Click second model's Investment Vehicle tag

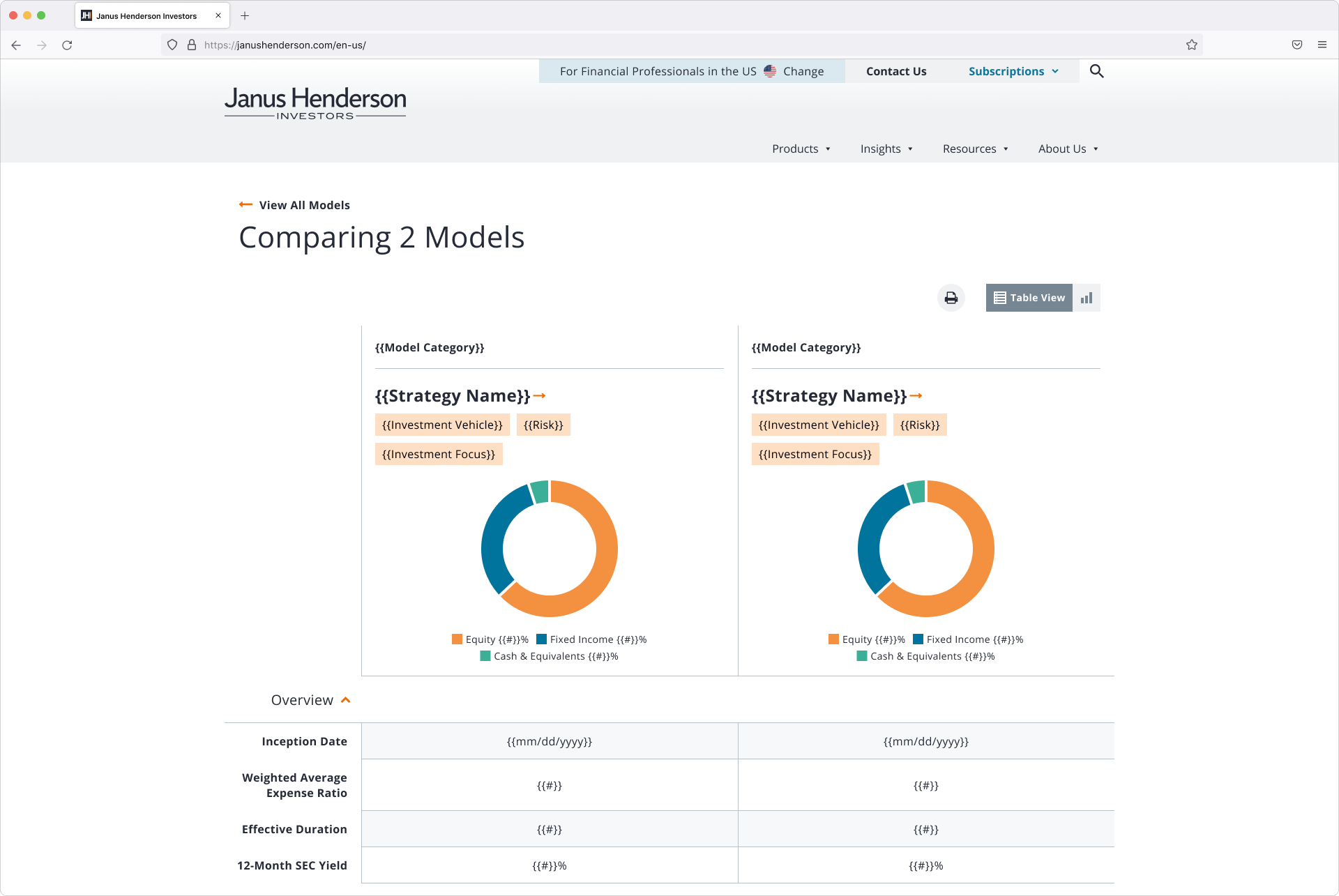click(x=819, y=425)
